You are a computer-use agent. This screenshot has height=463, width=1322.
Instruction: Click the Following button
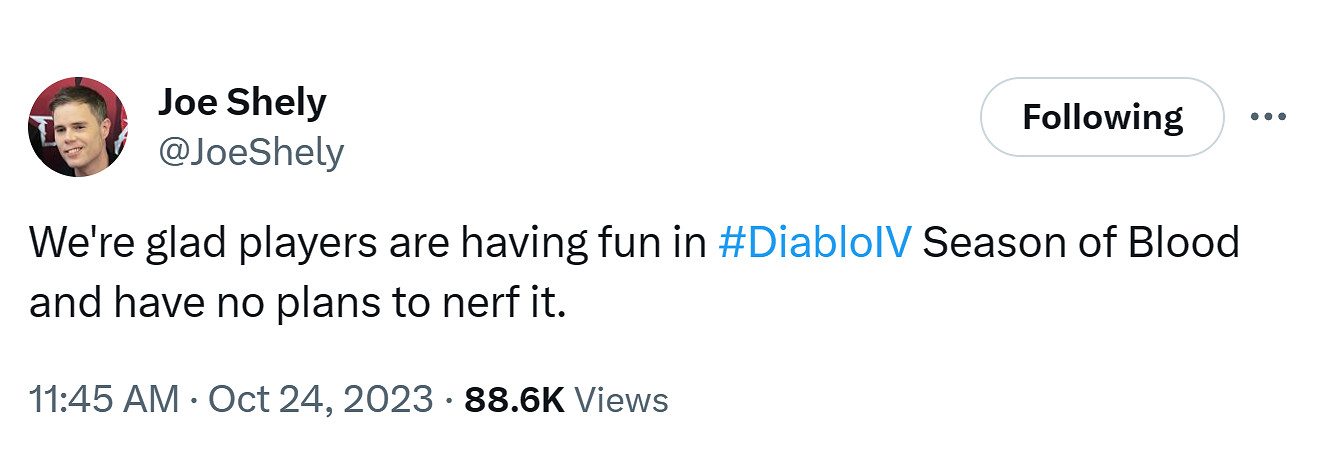pyautogui.click(x=1102, y=117)
